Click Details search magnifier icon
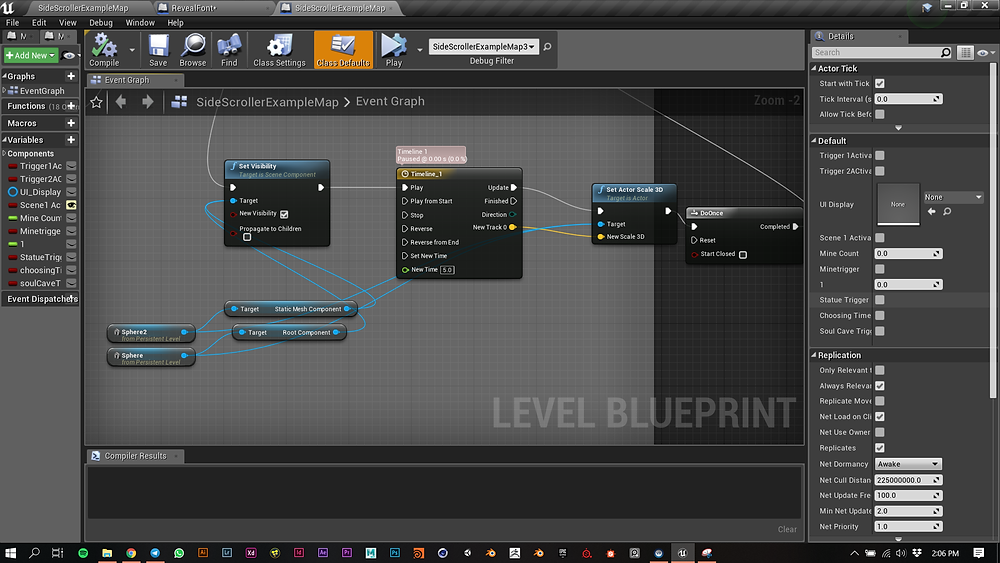 tap(946, 52)
